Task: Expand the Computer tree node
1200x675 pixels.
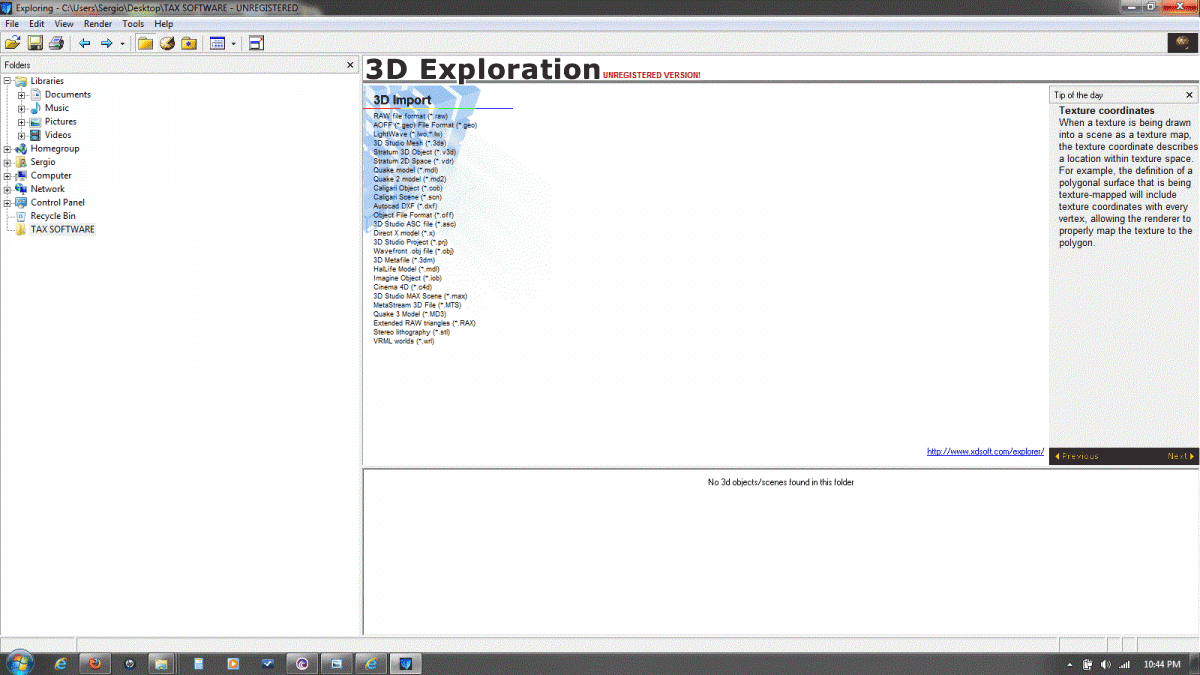Action: point(7,176)
